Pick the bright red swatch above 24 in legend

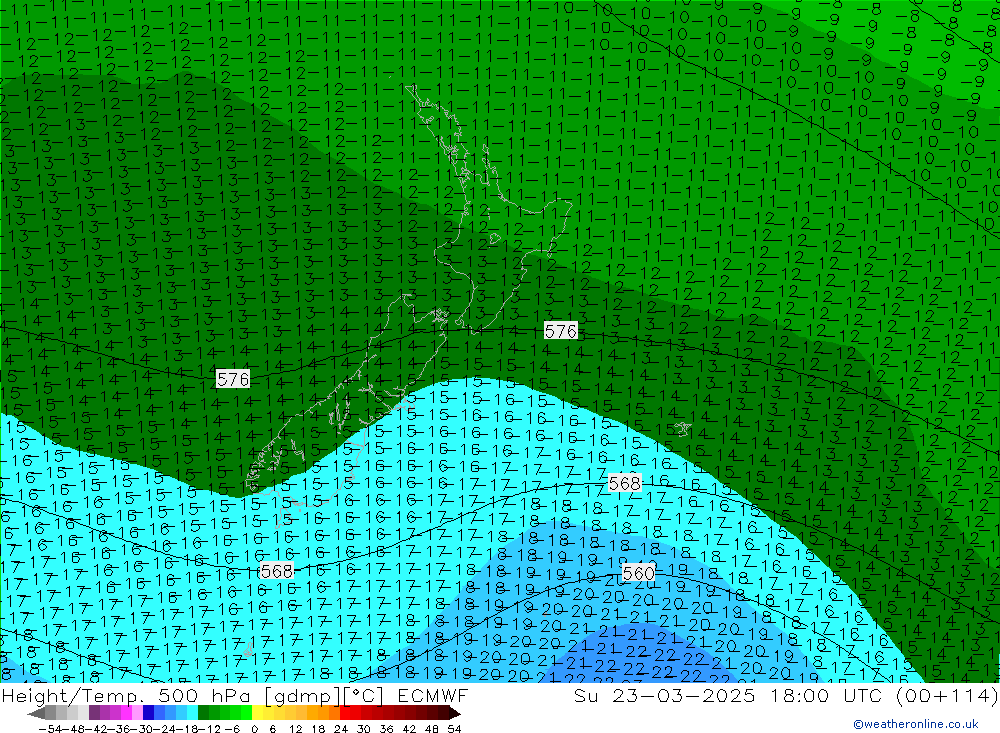(345, 712)
